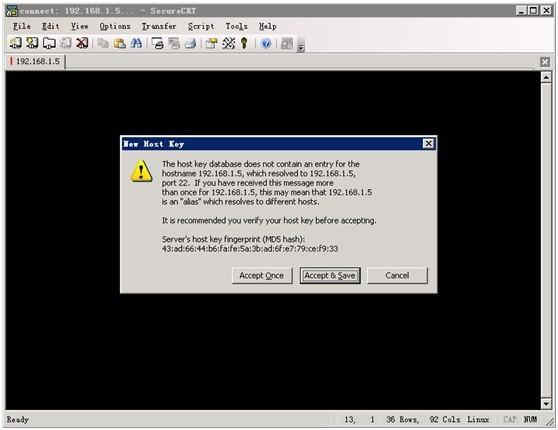This screenshot has height=430, width=558.
Task: Click the Print Screen printer icon
Action: pos(157,43)
